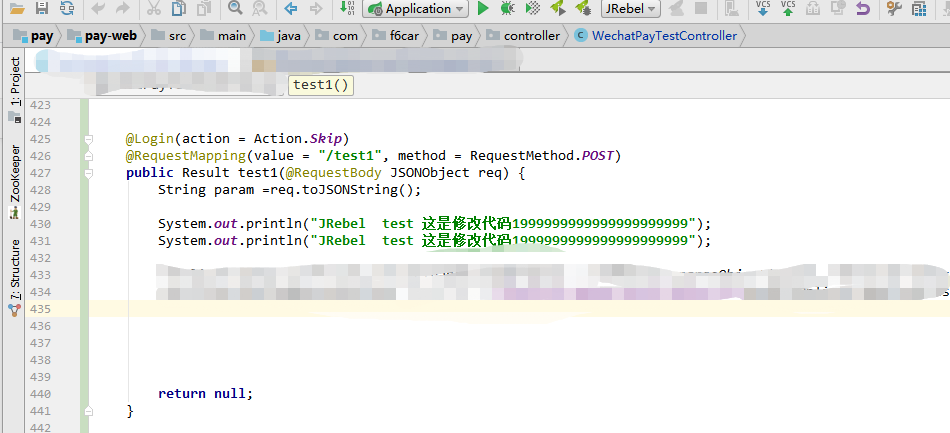The width and height of the screenshot is (950, 433).
Task: Debug with JRebel rocket bug icon
Action: [x=583, y=8]
